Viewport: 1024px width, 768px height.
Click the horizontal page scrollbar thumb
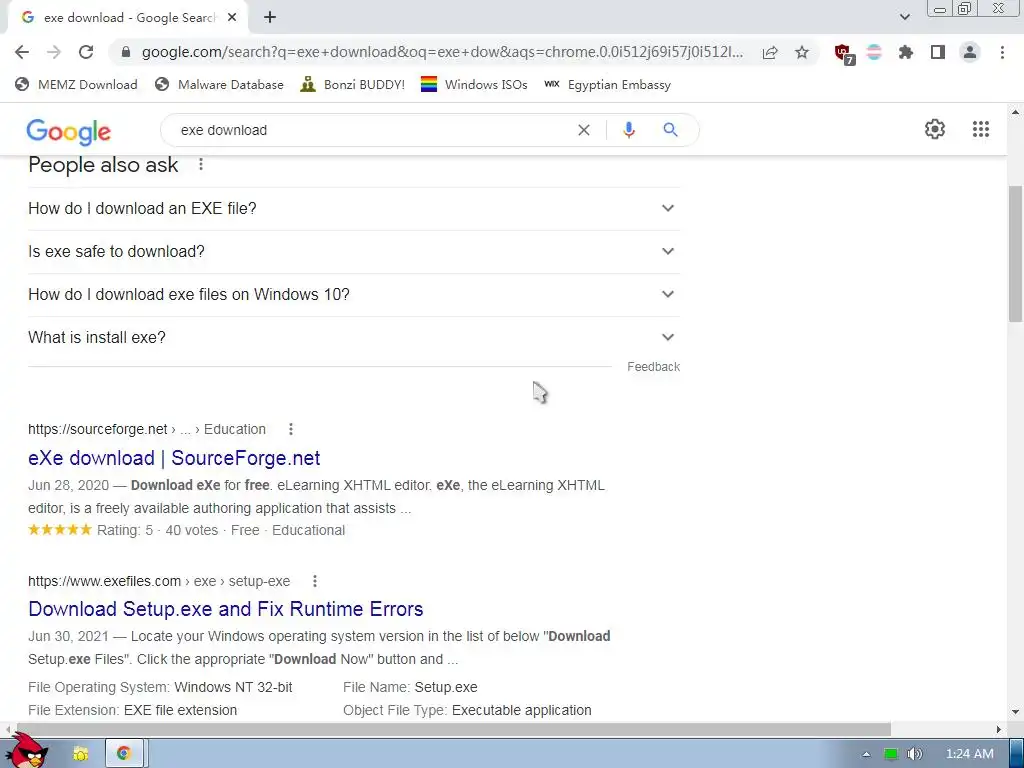454,729
